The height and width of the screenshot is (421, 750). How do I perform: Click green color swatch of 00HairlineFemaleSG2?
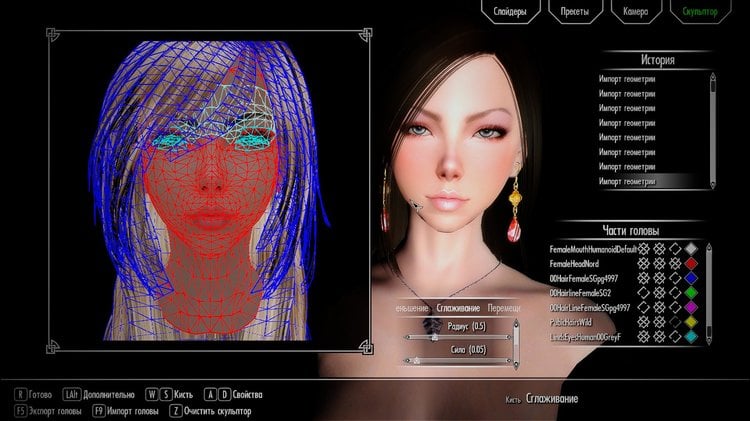pos(691,292)
